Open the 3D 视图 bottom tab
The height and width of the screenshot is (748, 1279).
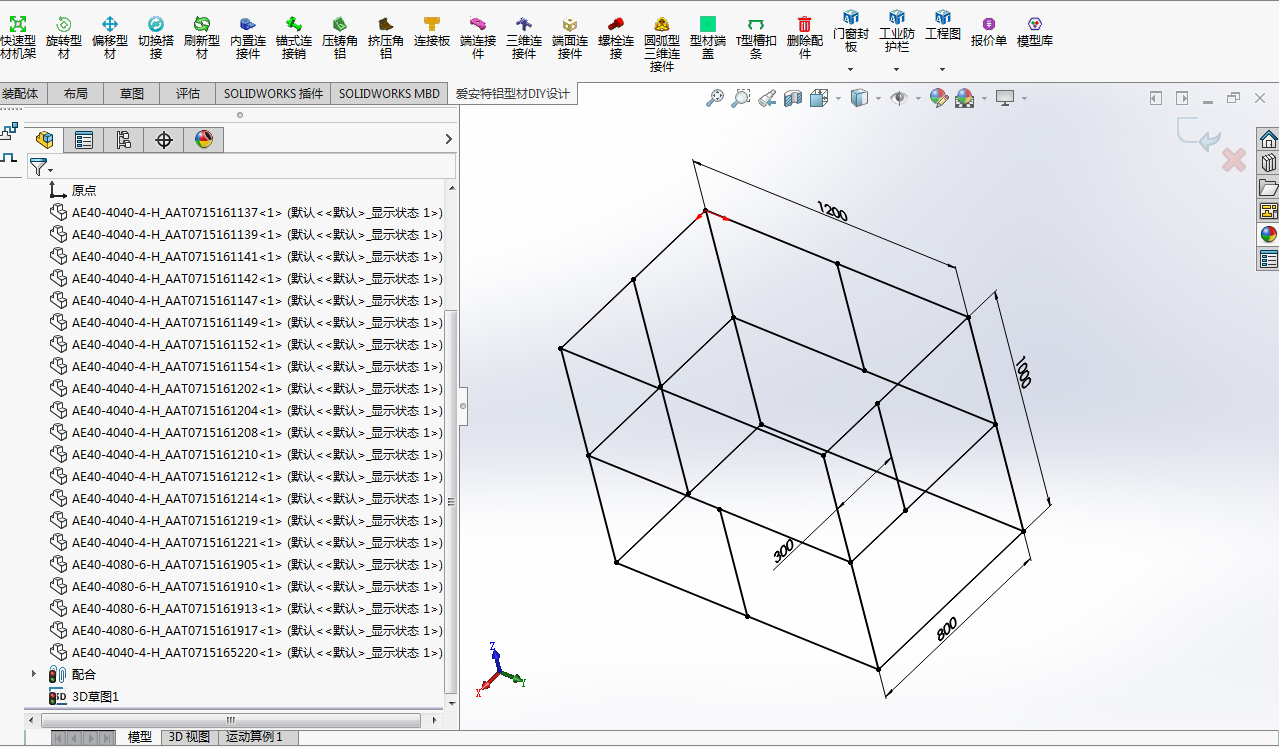[x=189, y=737]
